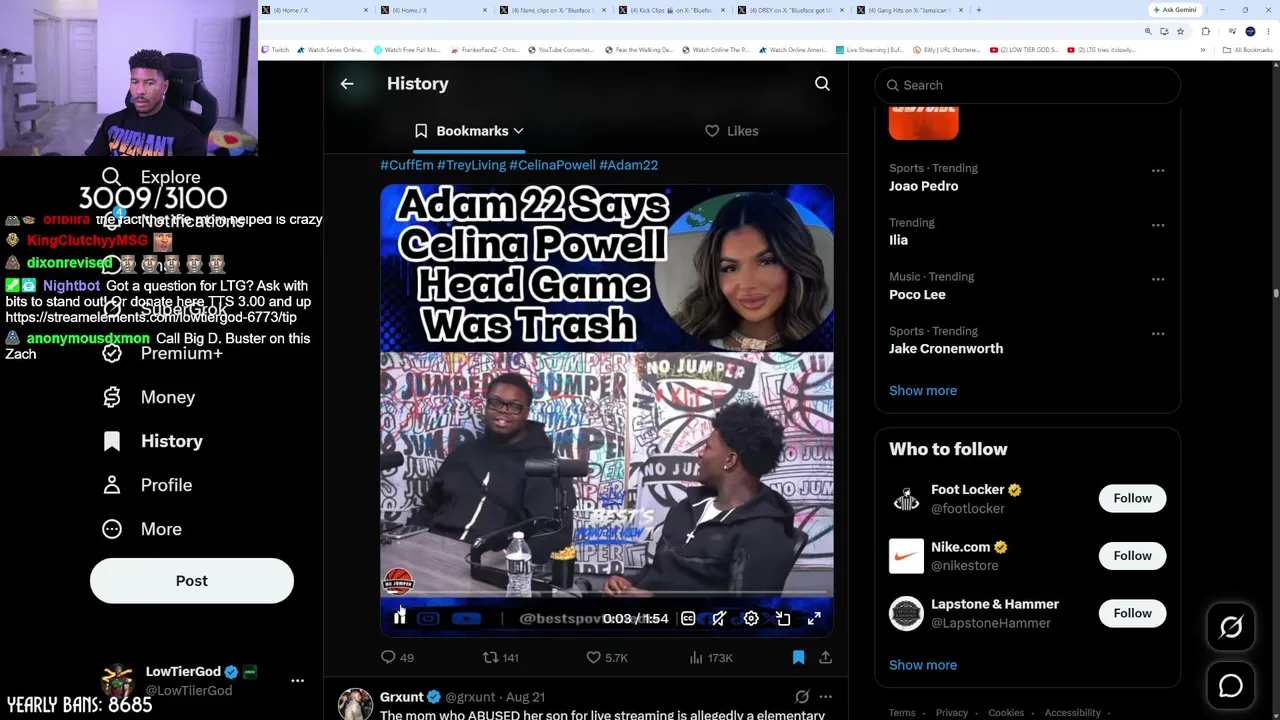Bookmark this page with the star icon

[1180, 31]
